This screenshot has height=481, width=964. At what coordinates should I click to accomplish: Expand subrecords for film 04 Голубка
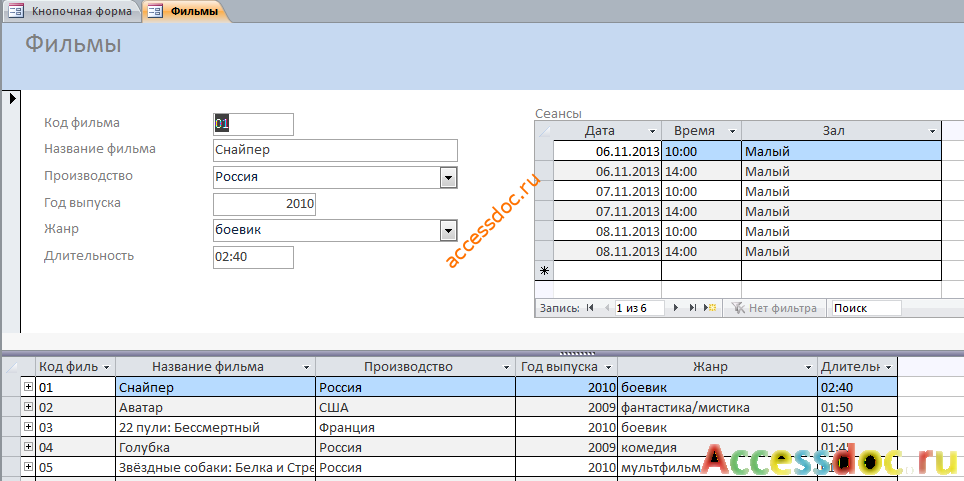[28, 447]
